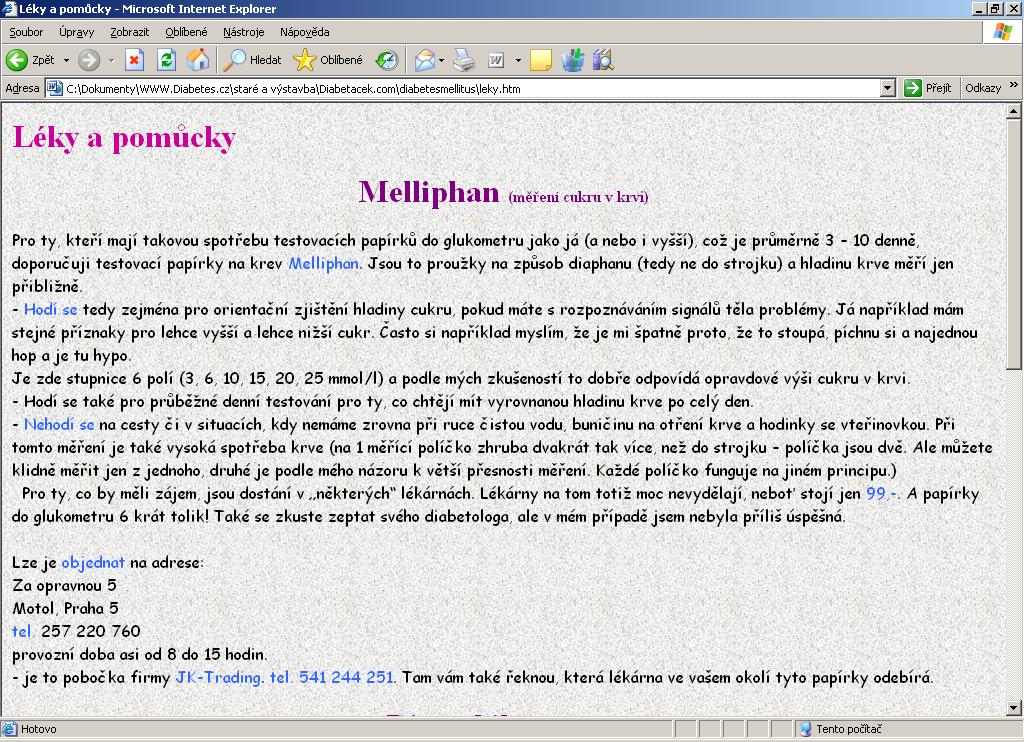Open the History clock icon
The image size is (1024, 742).
click(387, 60)
